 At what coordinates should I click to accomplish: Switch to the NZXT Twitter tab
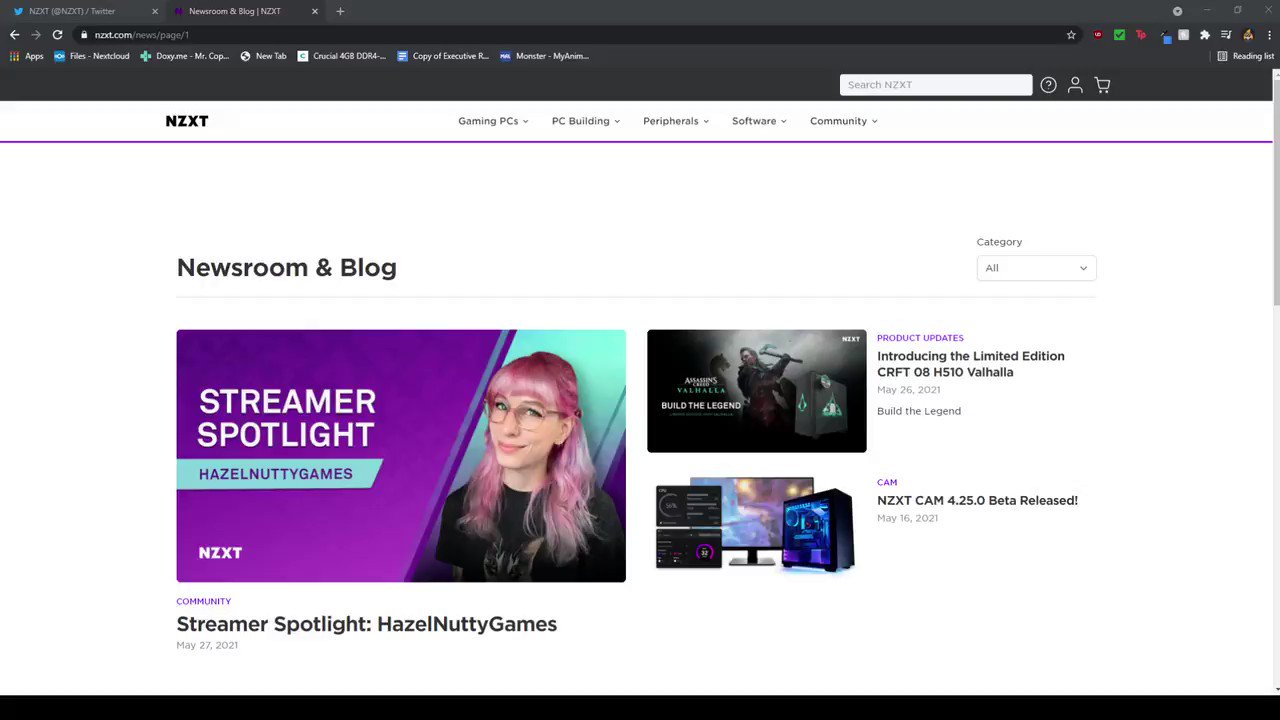(84, 11)
